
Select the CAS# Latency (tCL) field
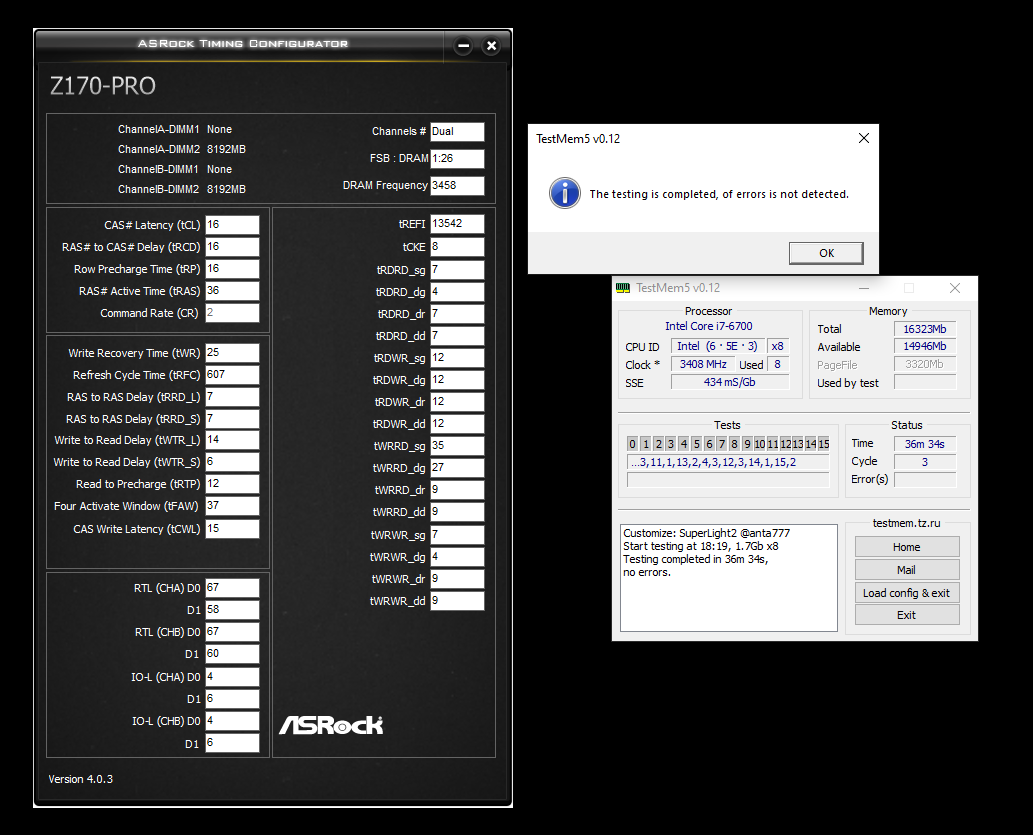[x=233, y=225]
